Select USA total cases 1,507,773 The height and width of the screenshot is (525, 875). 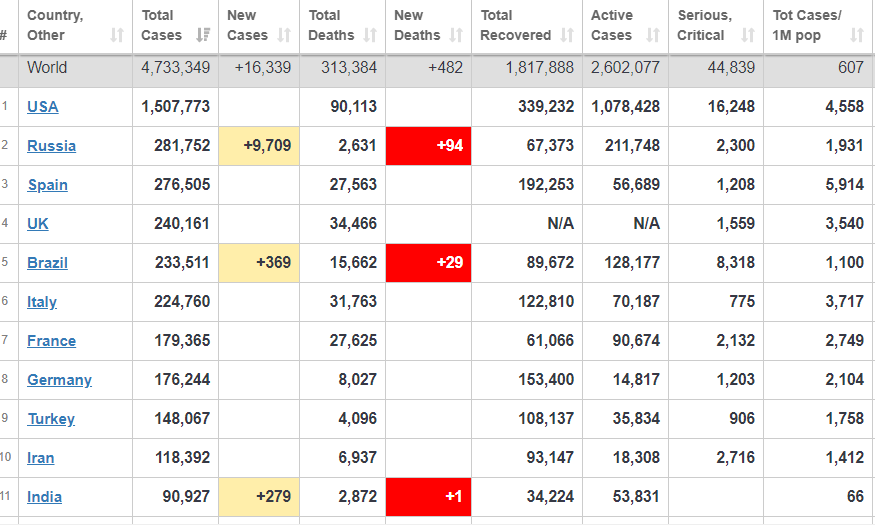(x=175, y=107)
